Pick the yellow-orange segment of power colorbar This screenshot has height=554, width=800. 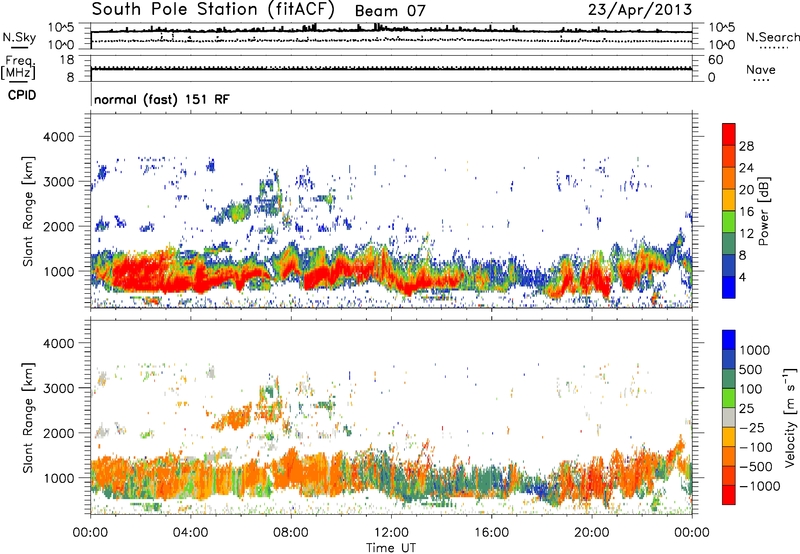coord(729,200)
